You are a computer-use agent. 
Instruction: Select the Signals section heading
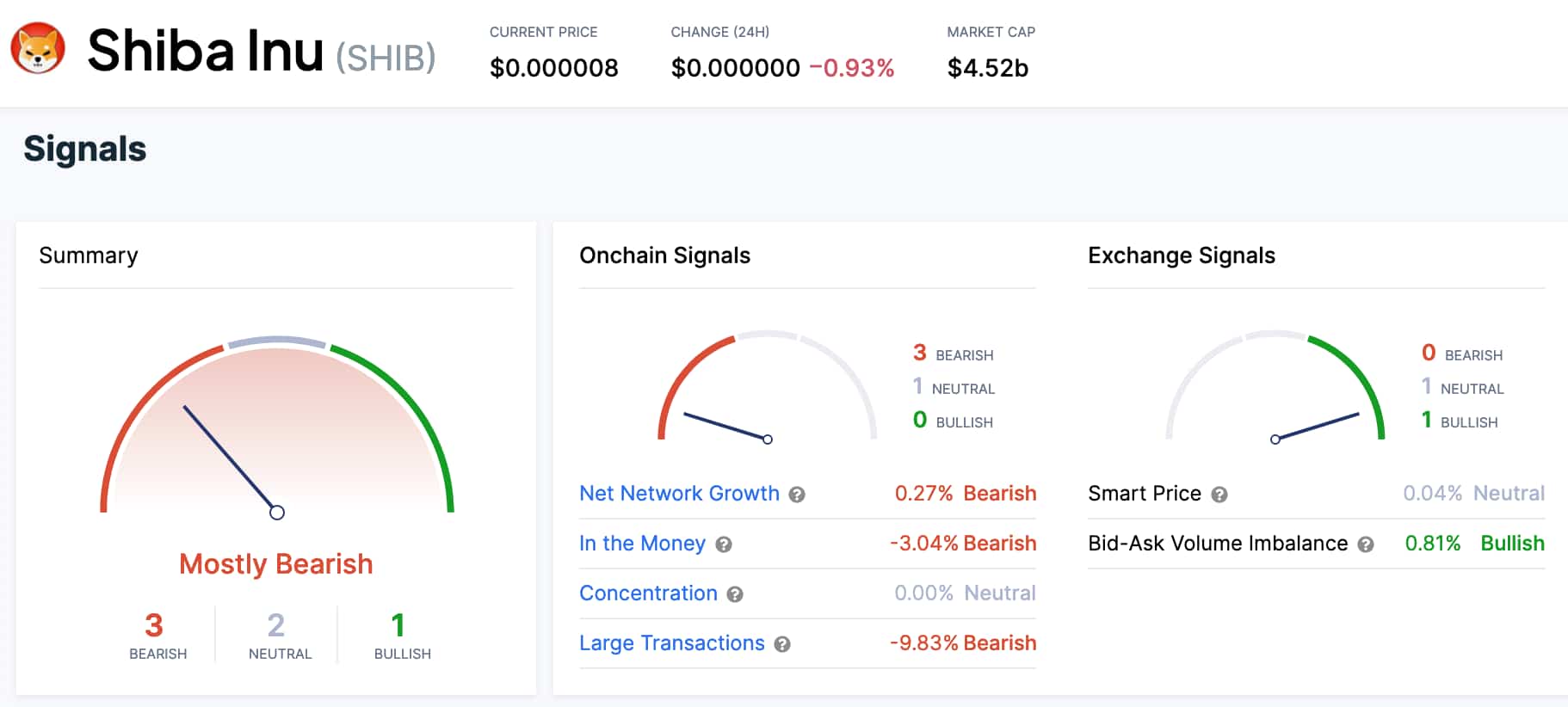[84, 148]
